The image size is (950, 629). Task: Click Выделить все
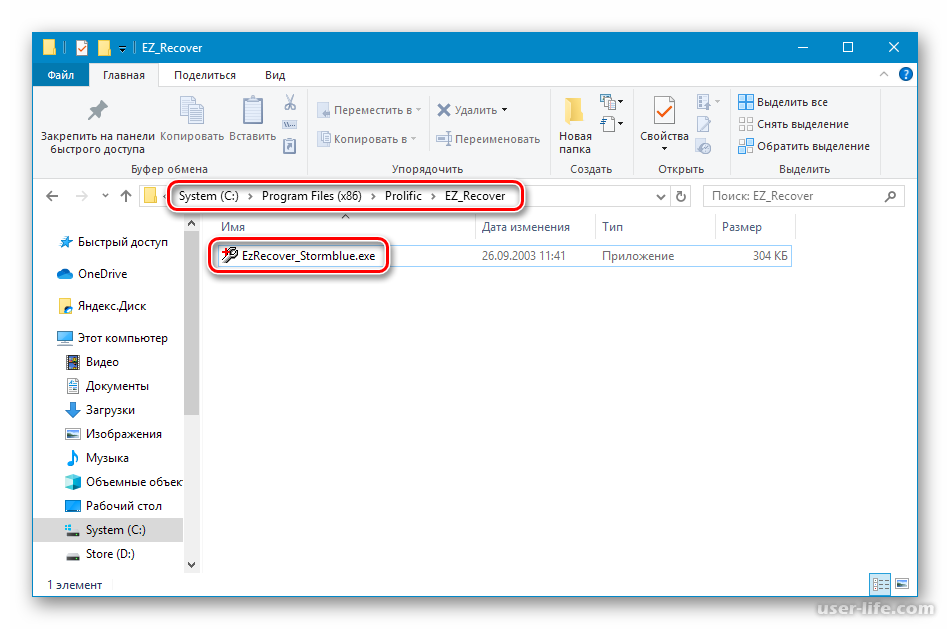pyautogui.click(x=783, y=102)
